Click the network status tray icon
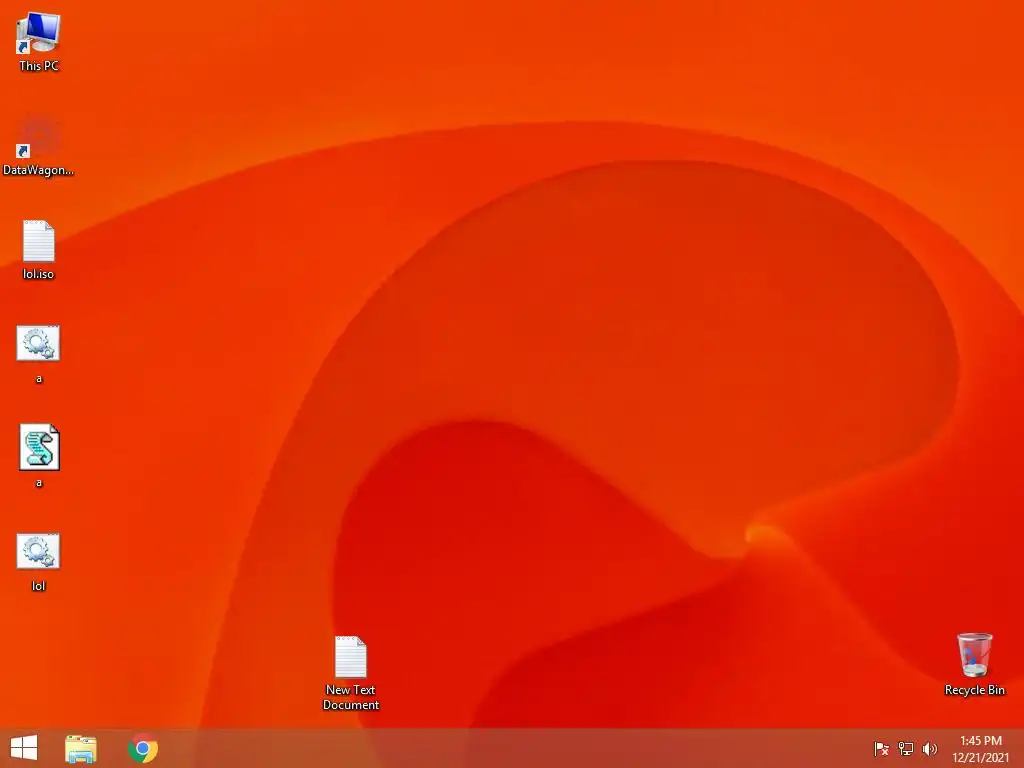Image resolution: width=1024 pixels, height=768 pixels. [906, 748]
